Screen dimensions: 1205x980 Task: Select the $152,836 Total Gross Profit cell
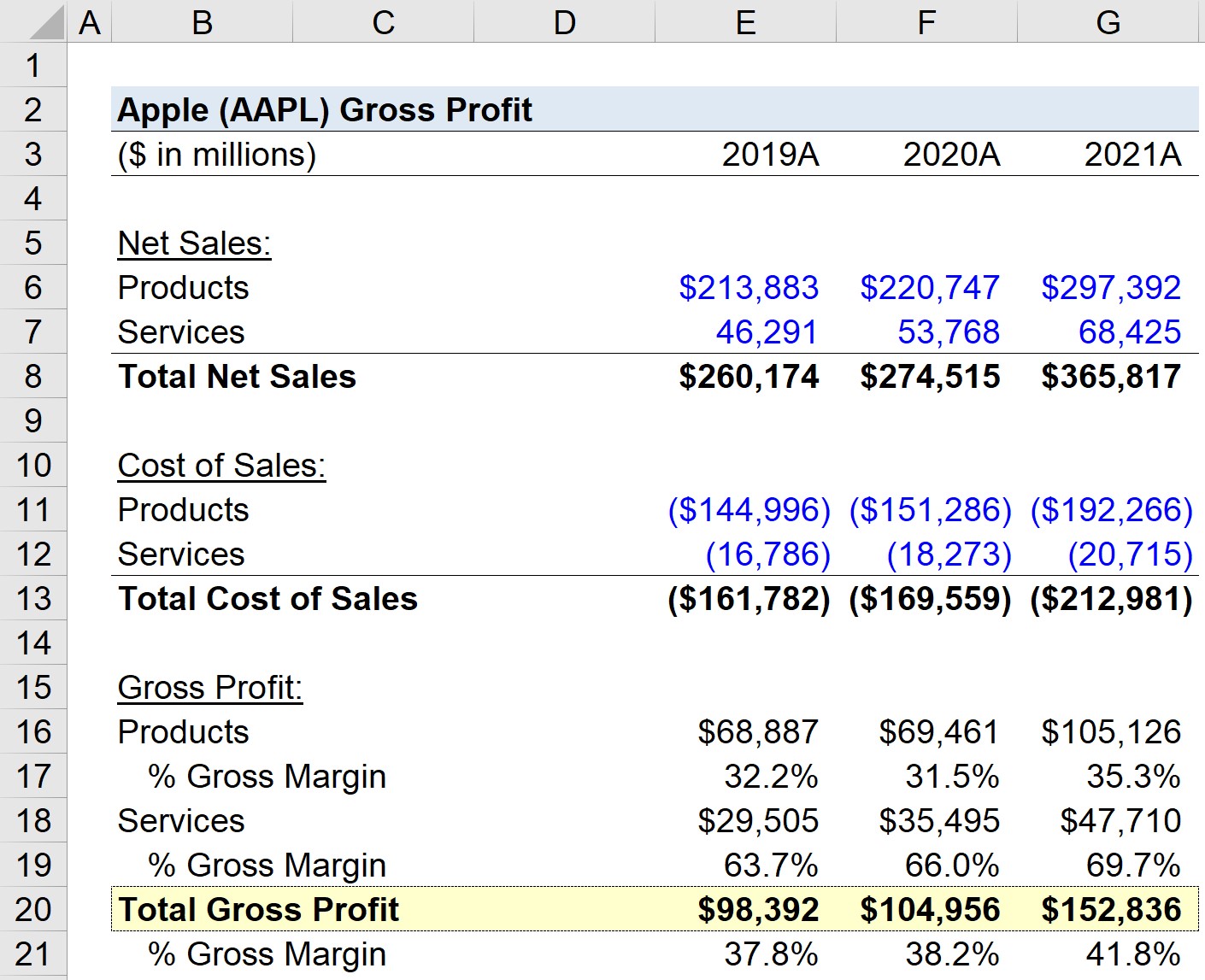[x=1108, y=910]
